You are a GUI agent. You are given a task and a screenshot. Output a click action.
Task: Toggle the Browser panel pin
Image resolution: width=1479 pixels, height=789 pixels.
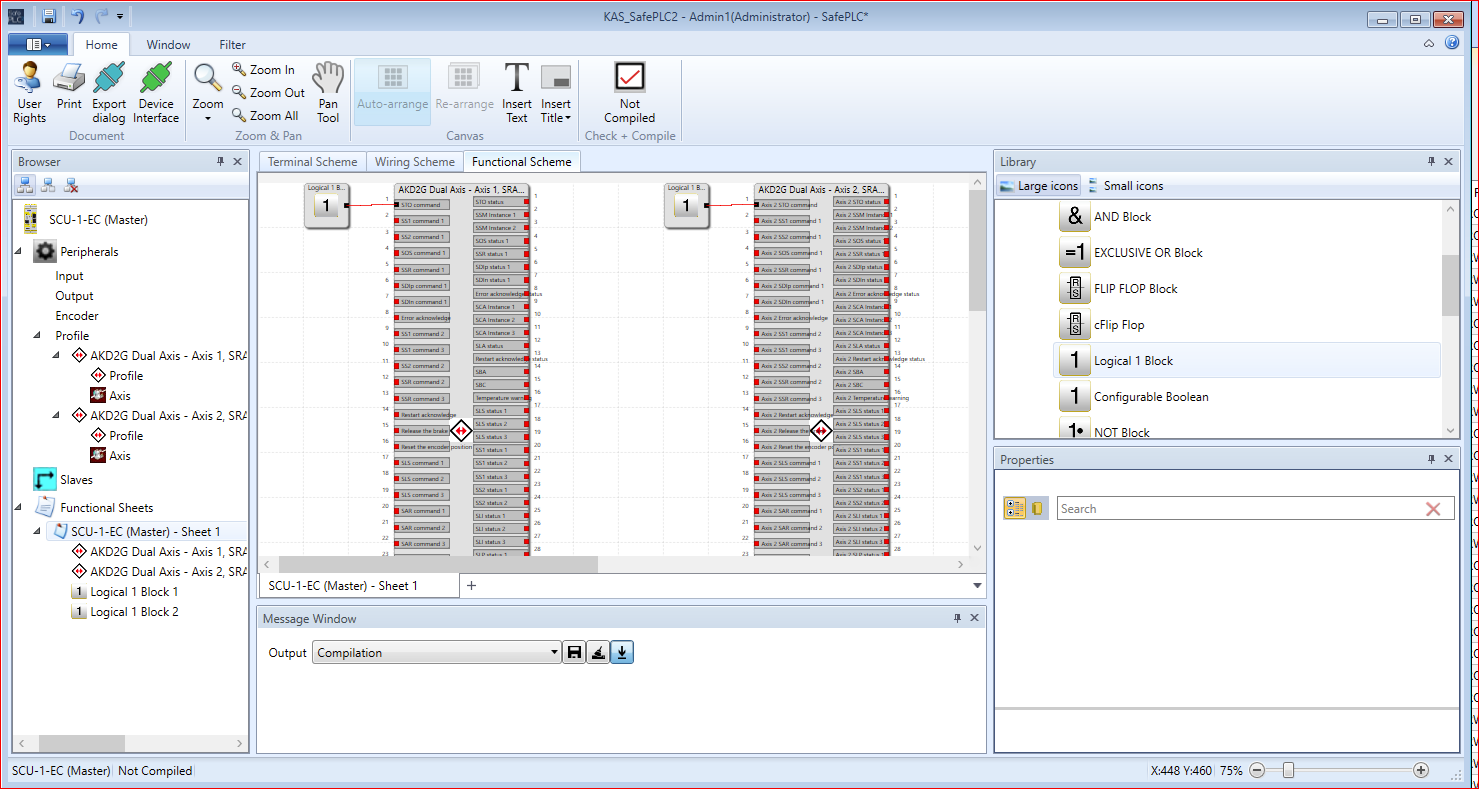(221, 162)
